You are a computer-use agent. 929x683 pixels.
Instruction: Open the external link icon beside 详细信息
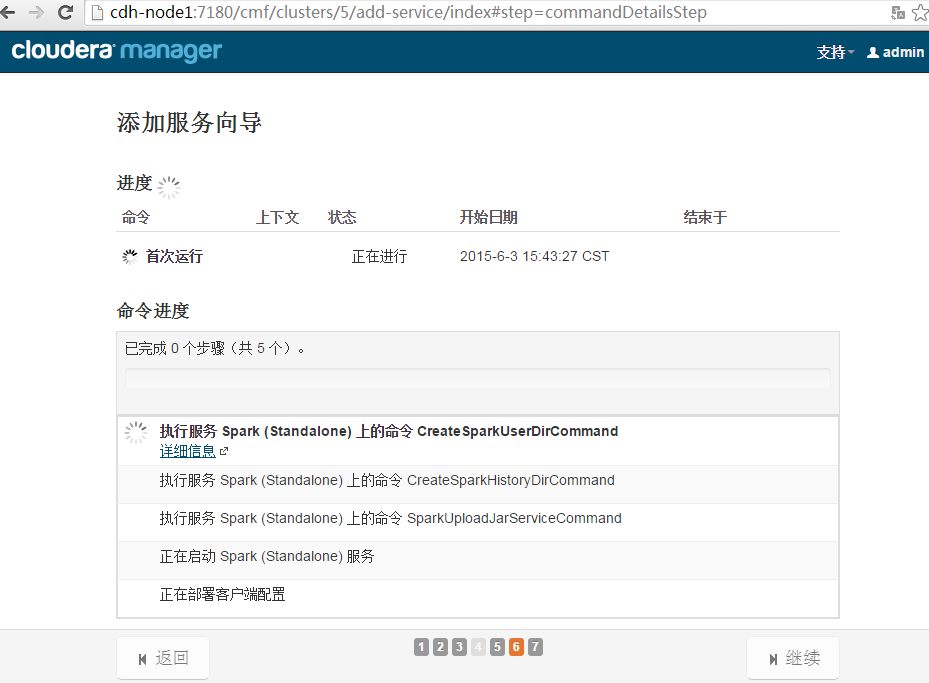click(224, 451)
